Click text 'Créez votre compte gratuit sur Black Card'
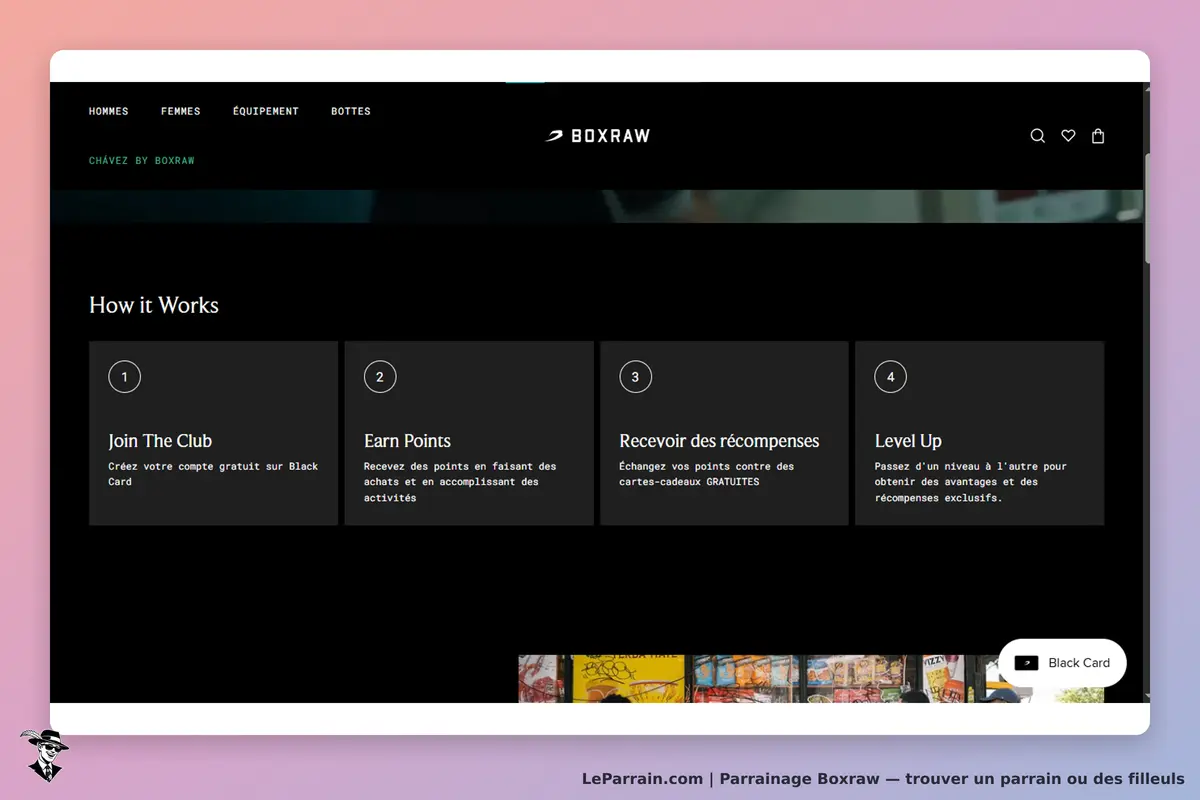The width and height of the screenshot is (1200, 800). tap(213, 474)
